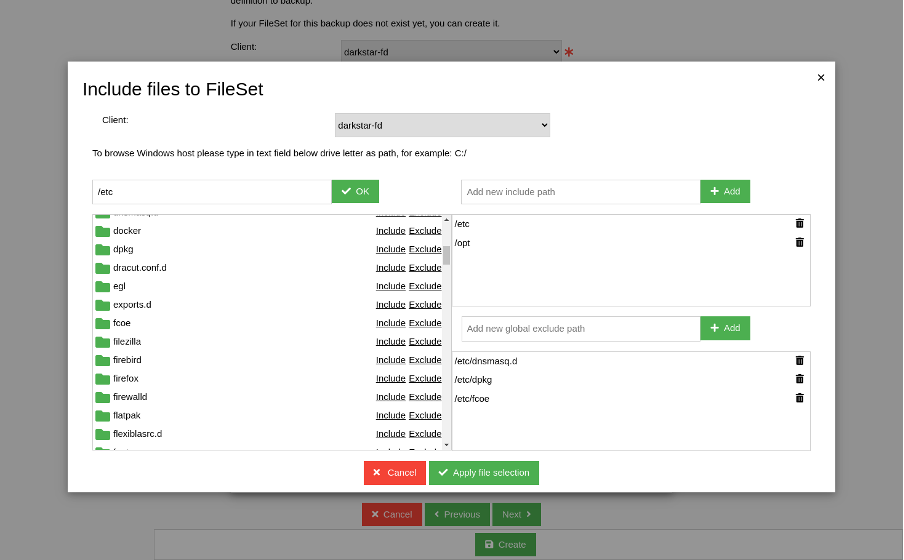Click Include link for filezilla

click(390, 342)
